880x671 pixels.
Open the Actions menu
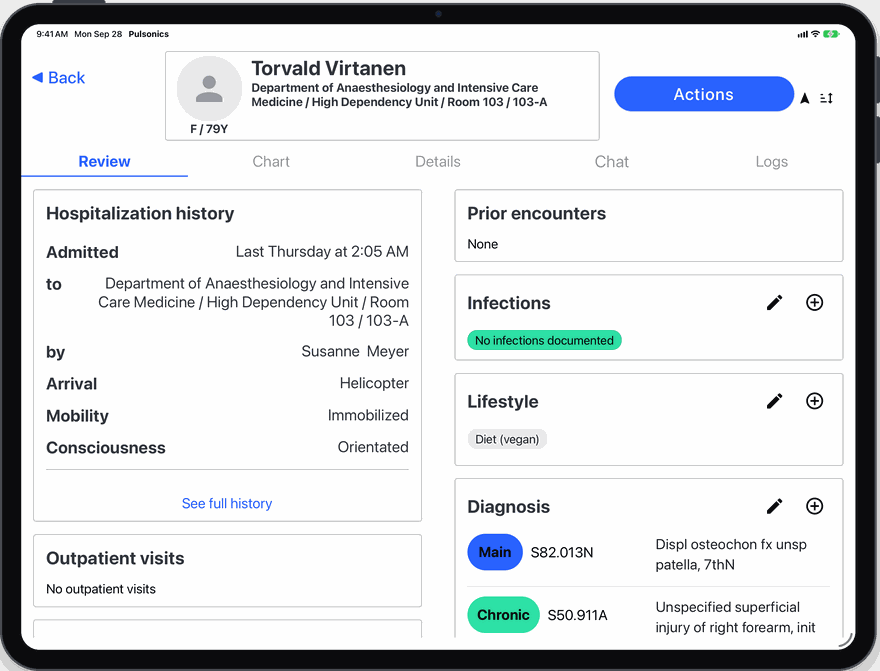(704, 94)
